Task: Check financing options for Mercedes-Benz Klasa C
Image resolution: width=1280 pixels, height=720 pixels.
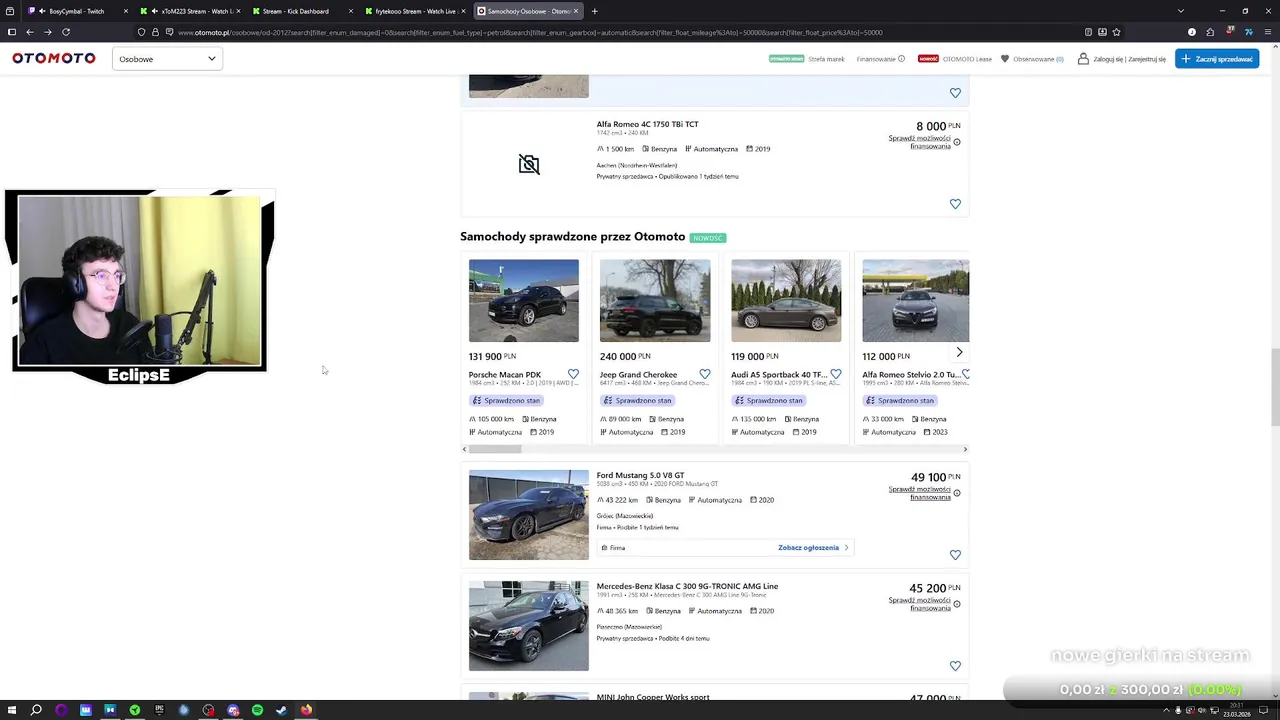Action: pos(919,604)
